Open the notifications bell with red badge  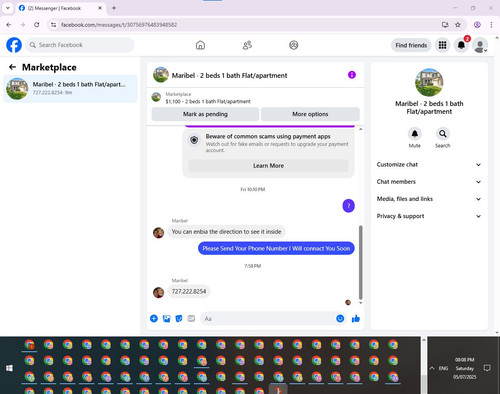click(x=461, y=45)
